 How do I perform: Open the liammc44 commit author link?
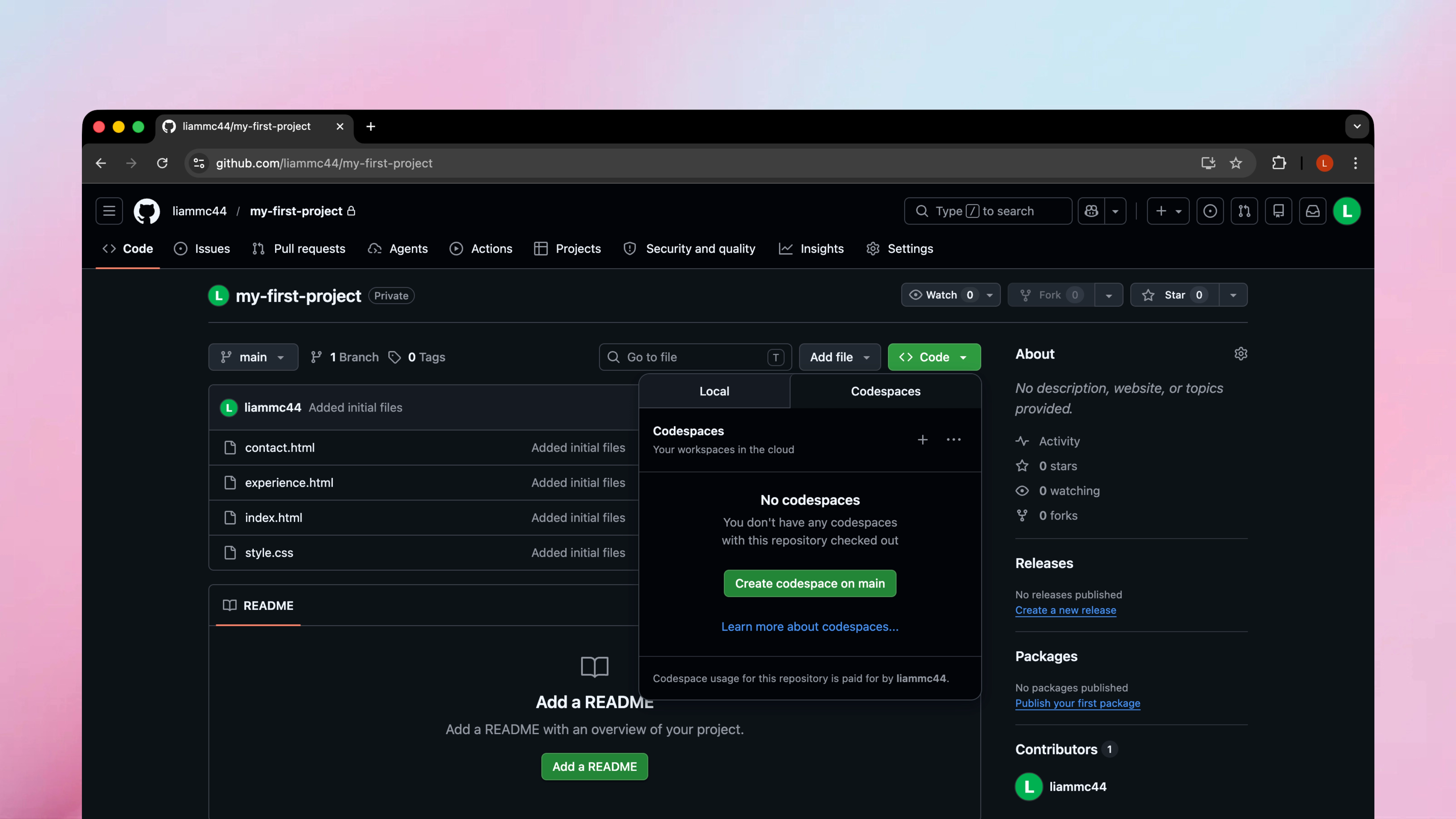pos(272,408)
